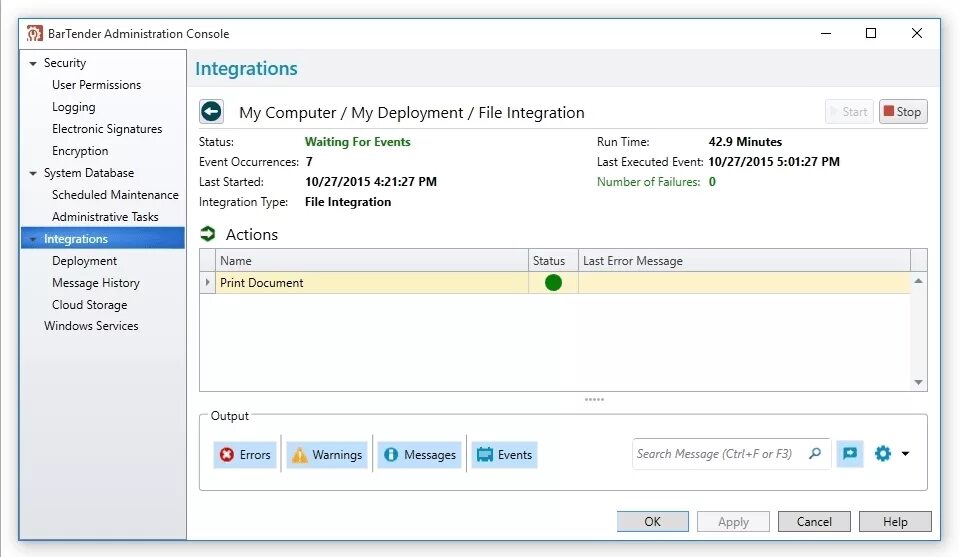Stop the File Integration
Screen dimensions: 961x557
point(903,112)
